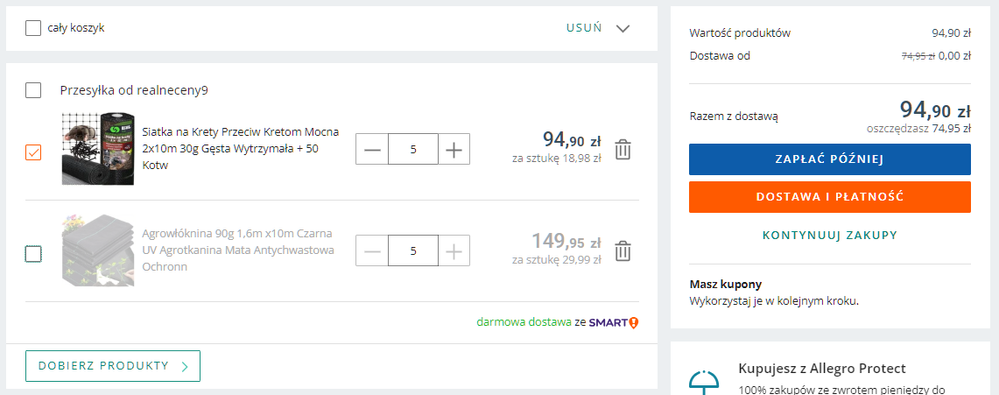Image resolution: width=999 pixels, height=395 pixels.
Task: Decrease Siatka na Krety quantity with minus
Action: pyautogui.click(x=372, y=150)
